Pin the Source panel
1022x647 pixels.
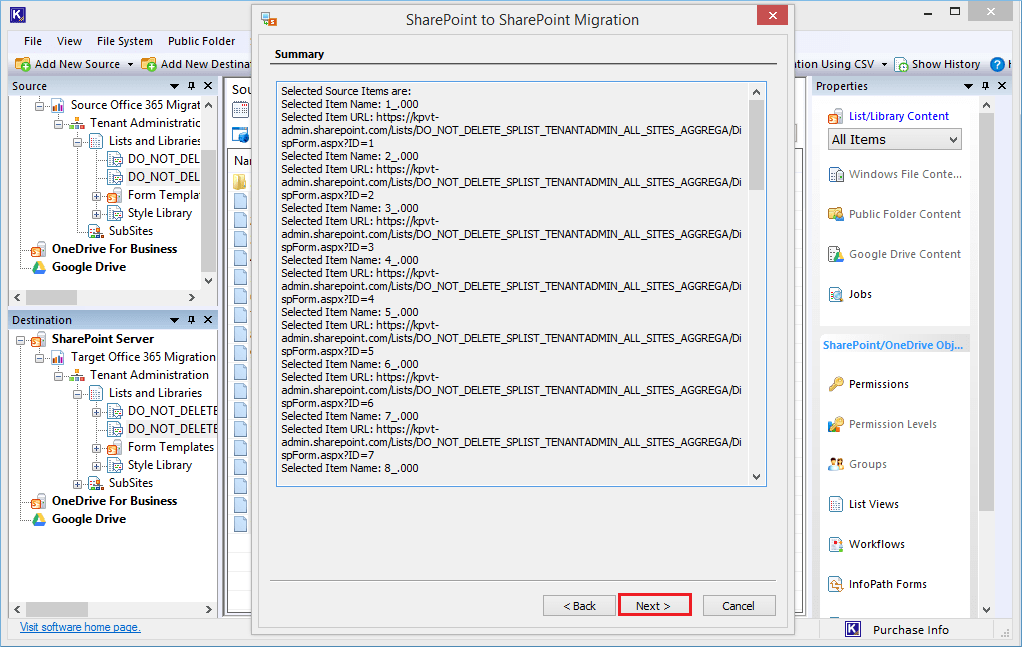pos(191,86)
